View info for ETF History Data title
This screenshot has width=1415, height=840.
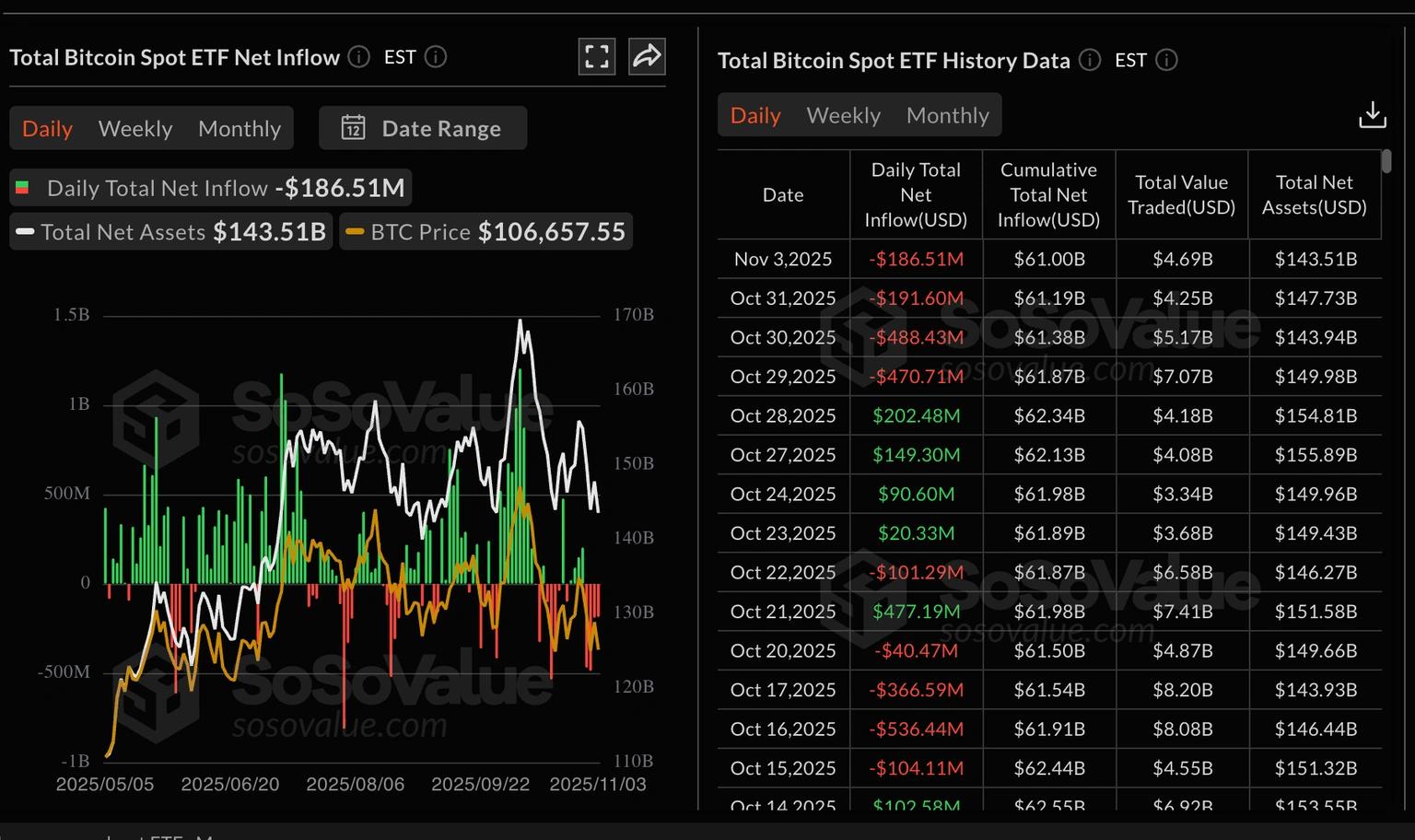(1089, 60)
